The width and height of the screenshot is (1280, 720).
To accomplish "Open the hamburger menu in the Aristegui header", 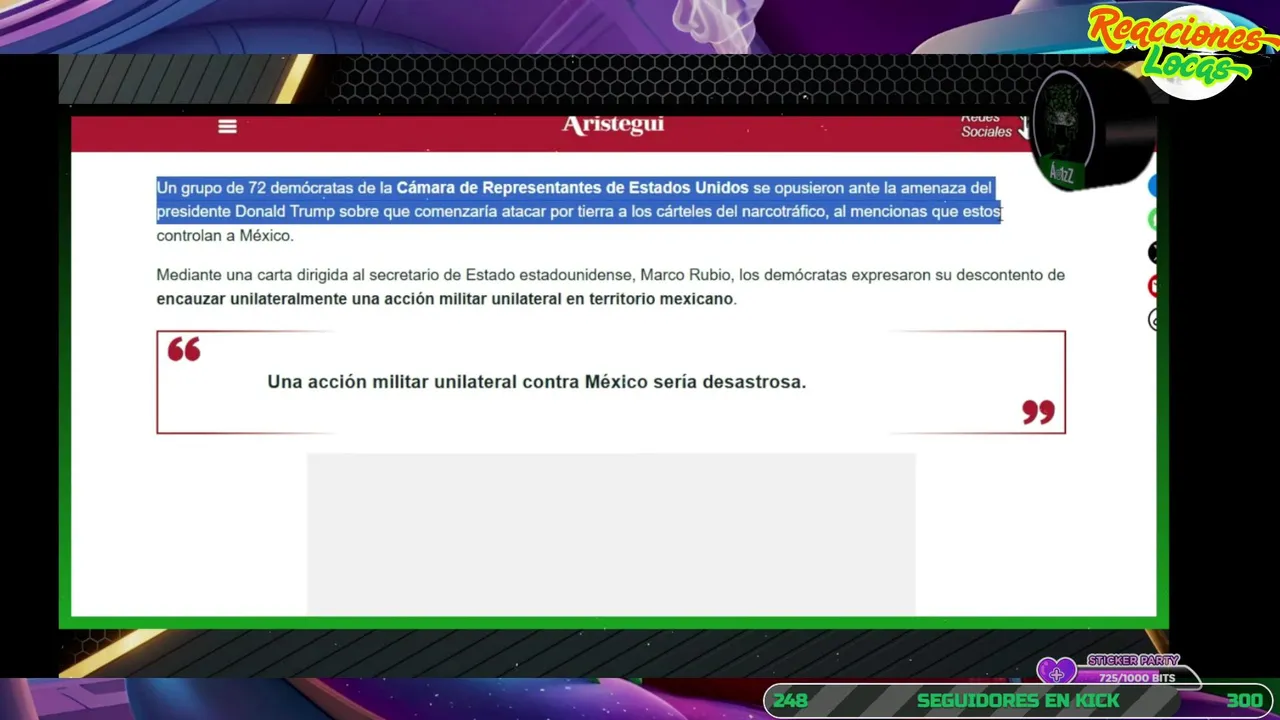I will click(x=227, y=126).
